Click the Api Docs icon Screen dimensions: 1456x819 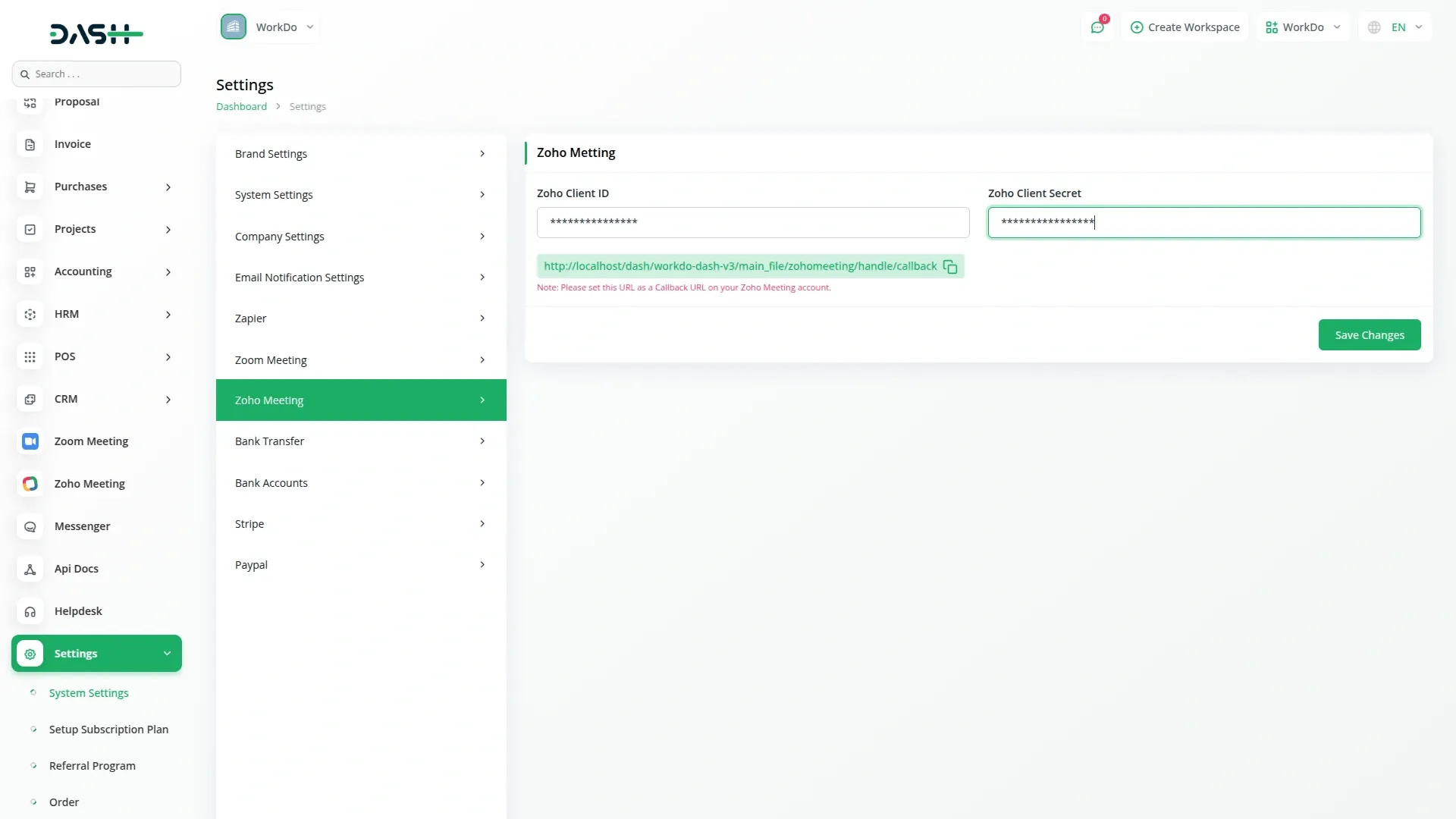pyautogui.click(x=30, y=569)
